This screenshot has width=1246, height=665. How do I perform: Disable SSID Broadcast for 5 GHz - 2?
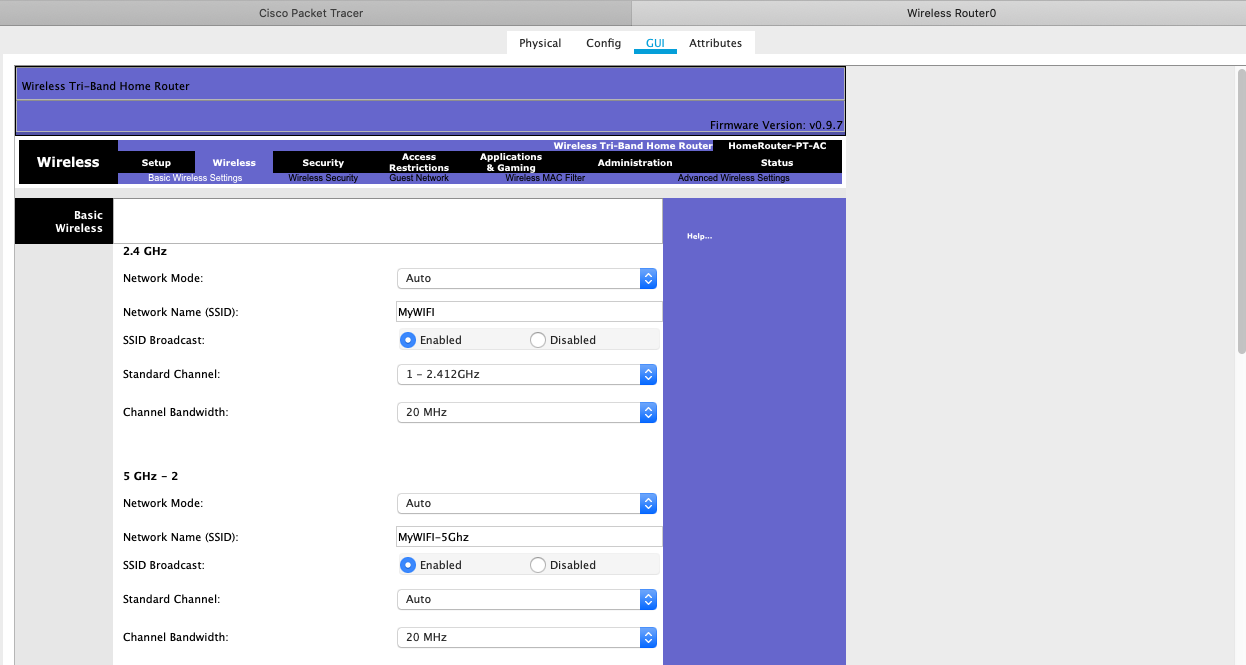(538, 565)
